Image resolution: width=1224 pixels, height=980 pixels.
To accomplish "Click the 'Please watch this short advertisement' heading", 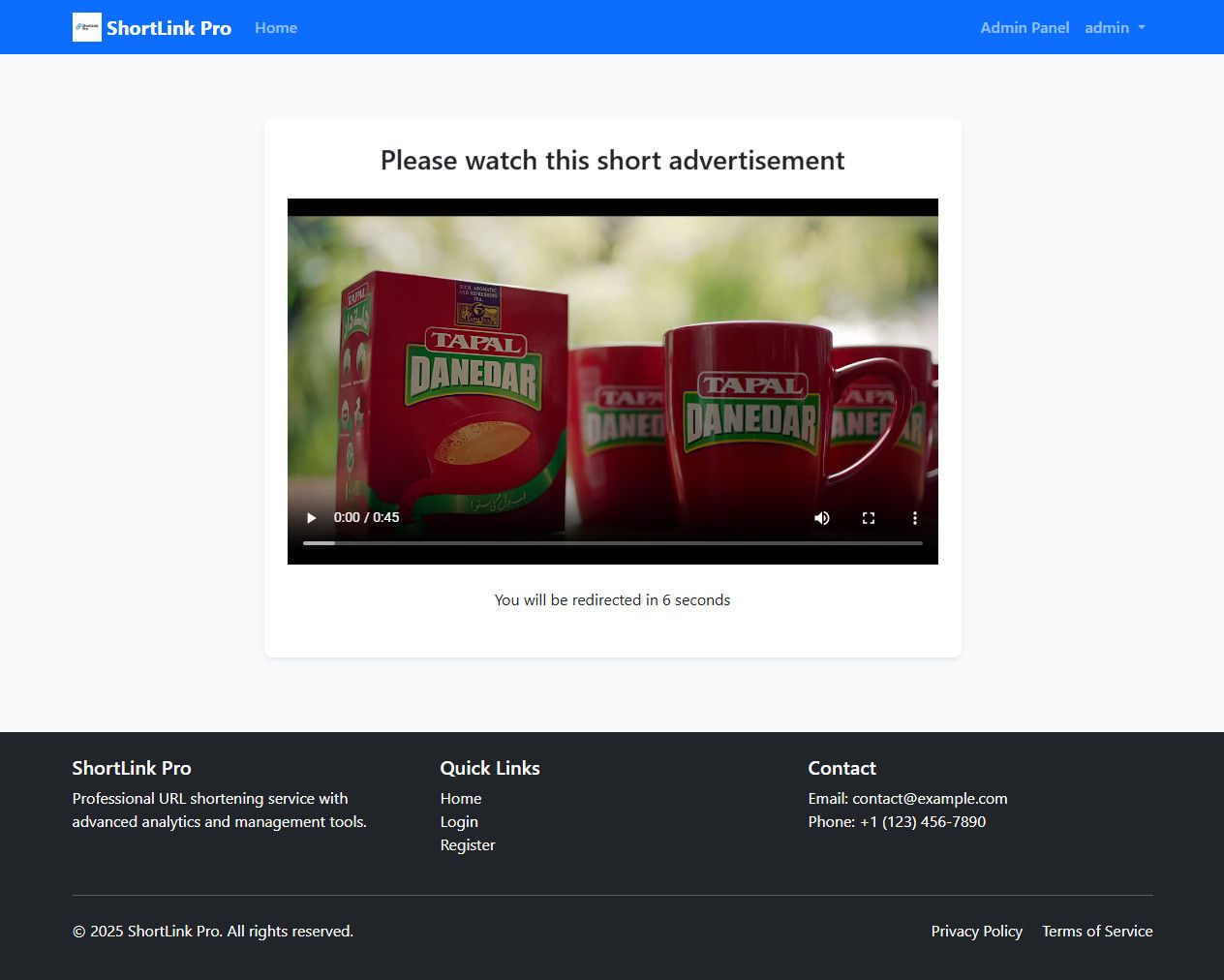I will point(612,160).
